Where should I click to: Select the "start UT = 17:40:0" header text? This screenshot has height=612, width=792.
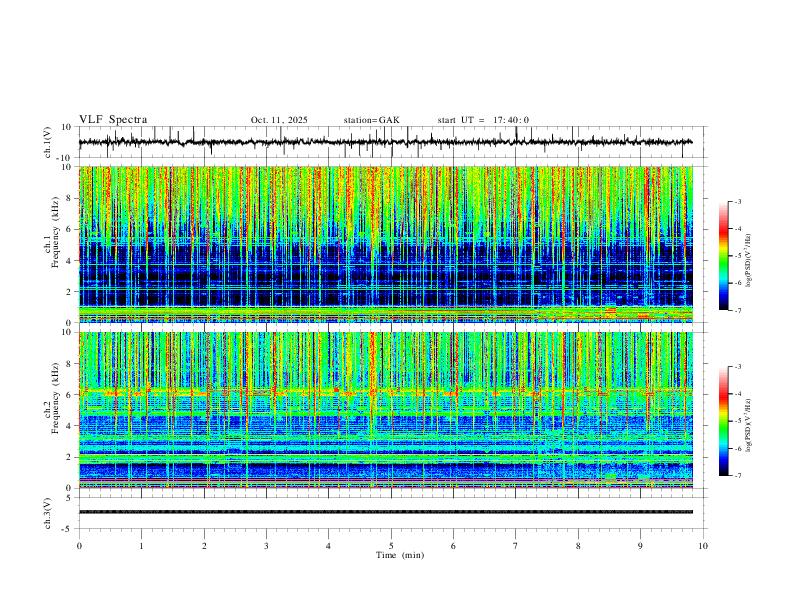(x=483, y=120)
